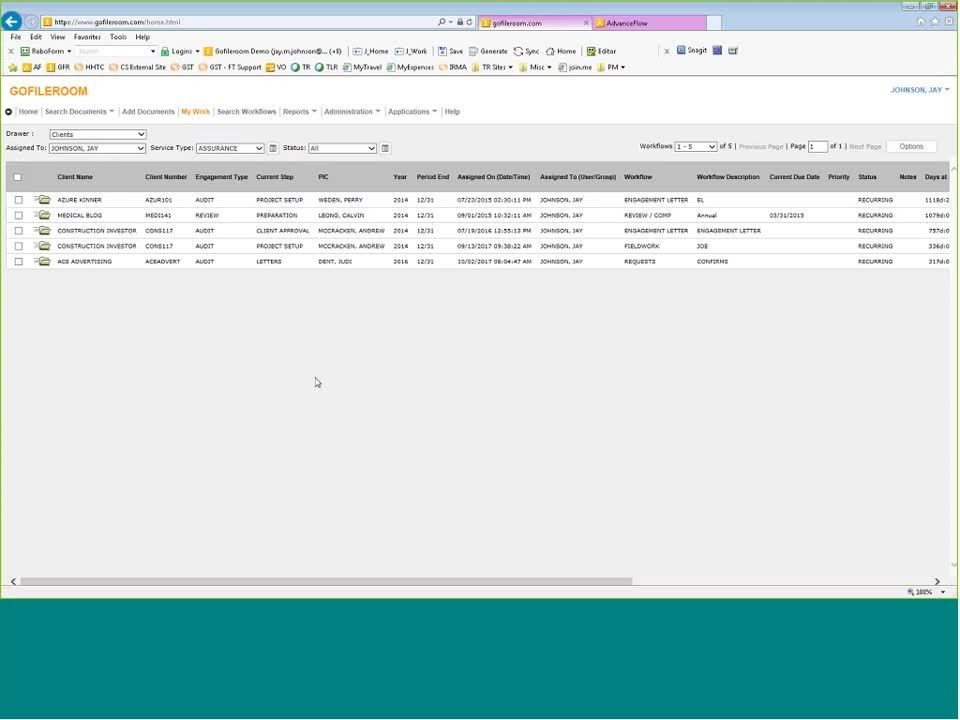Click the horizontal scrollbar below the table
960x720 pixels.
tap(325, 581)
